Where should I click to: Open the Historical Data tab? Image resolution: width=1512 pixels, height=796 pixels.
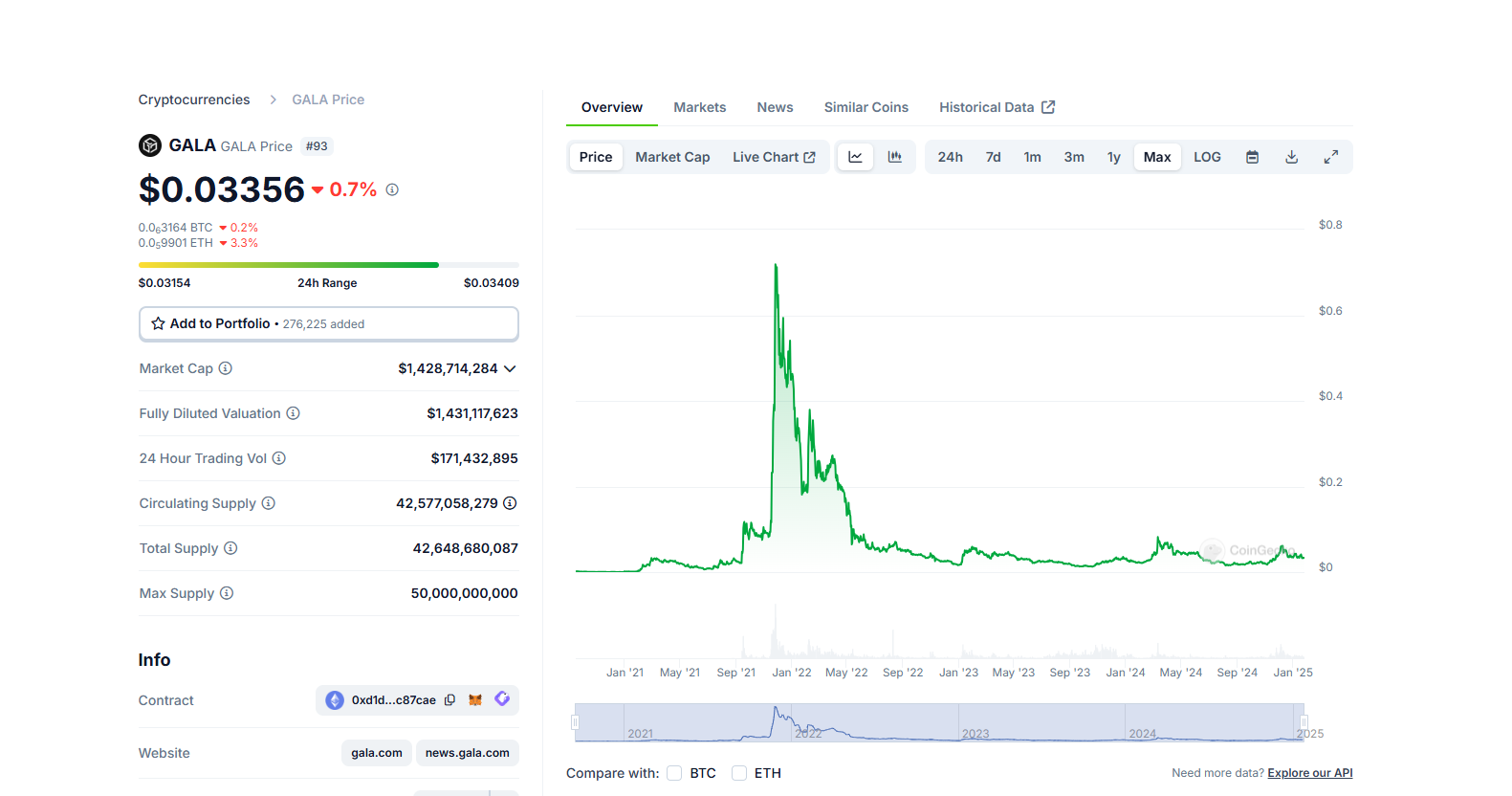[x=997, y=107]
